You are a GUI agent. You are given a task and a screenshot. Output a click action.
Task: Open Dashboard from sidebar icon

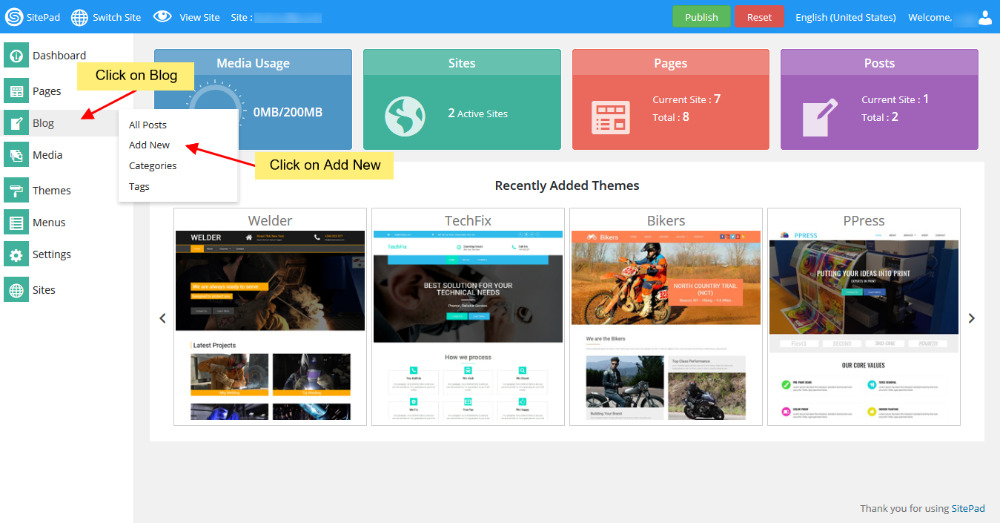click(x=16, y=55)
